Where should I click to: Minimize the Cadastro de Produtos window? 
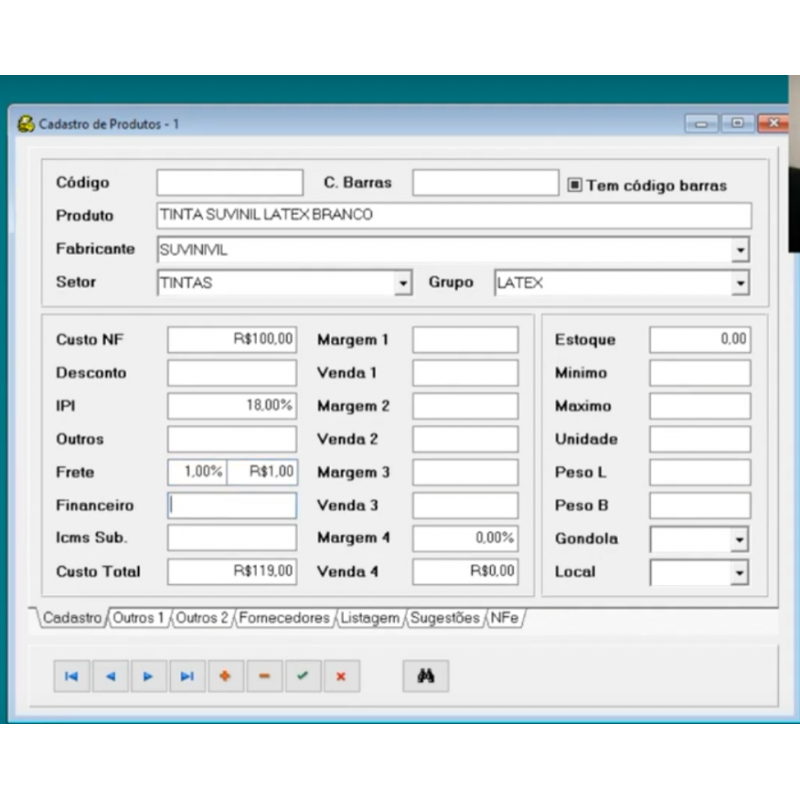pos(702,123)
